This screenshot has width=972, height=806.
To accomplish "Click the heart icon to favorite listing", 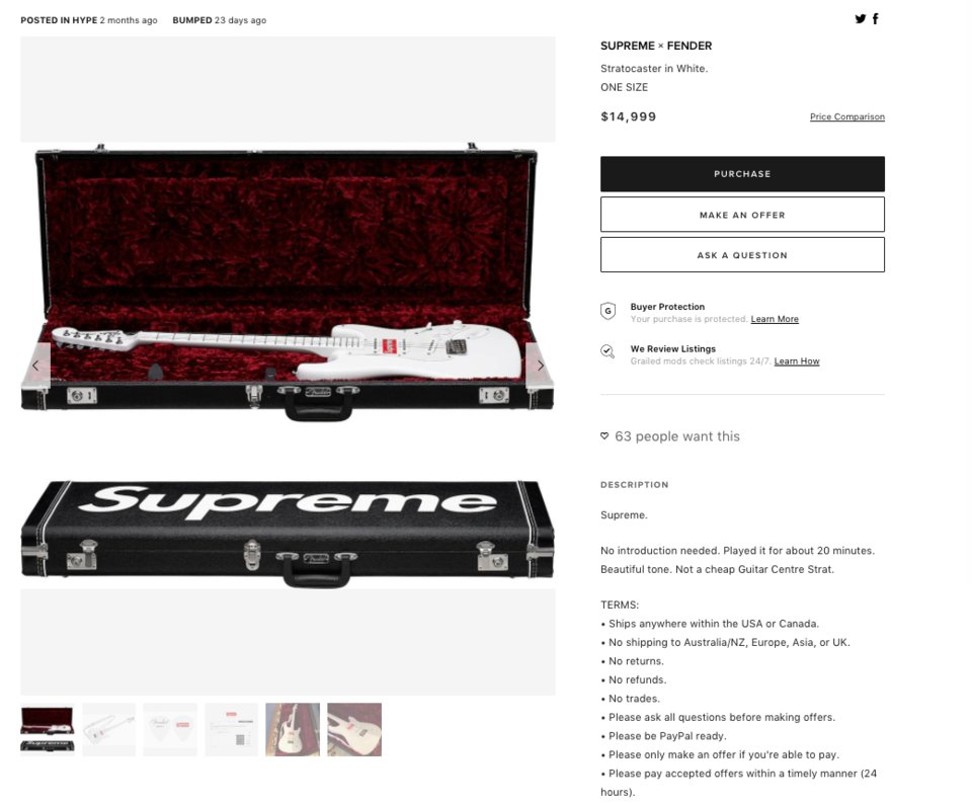I will pos(604,436).
